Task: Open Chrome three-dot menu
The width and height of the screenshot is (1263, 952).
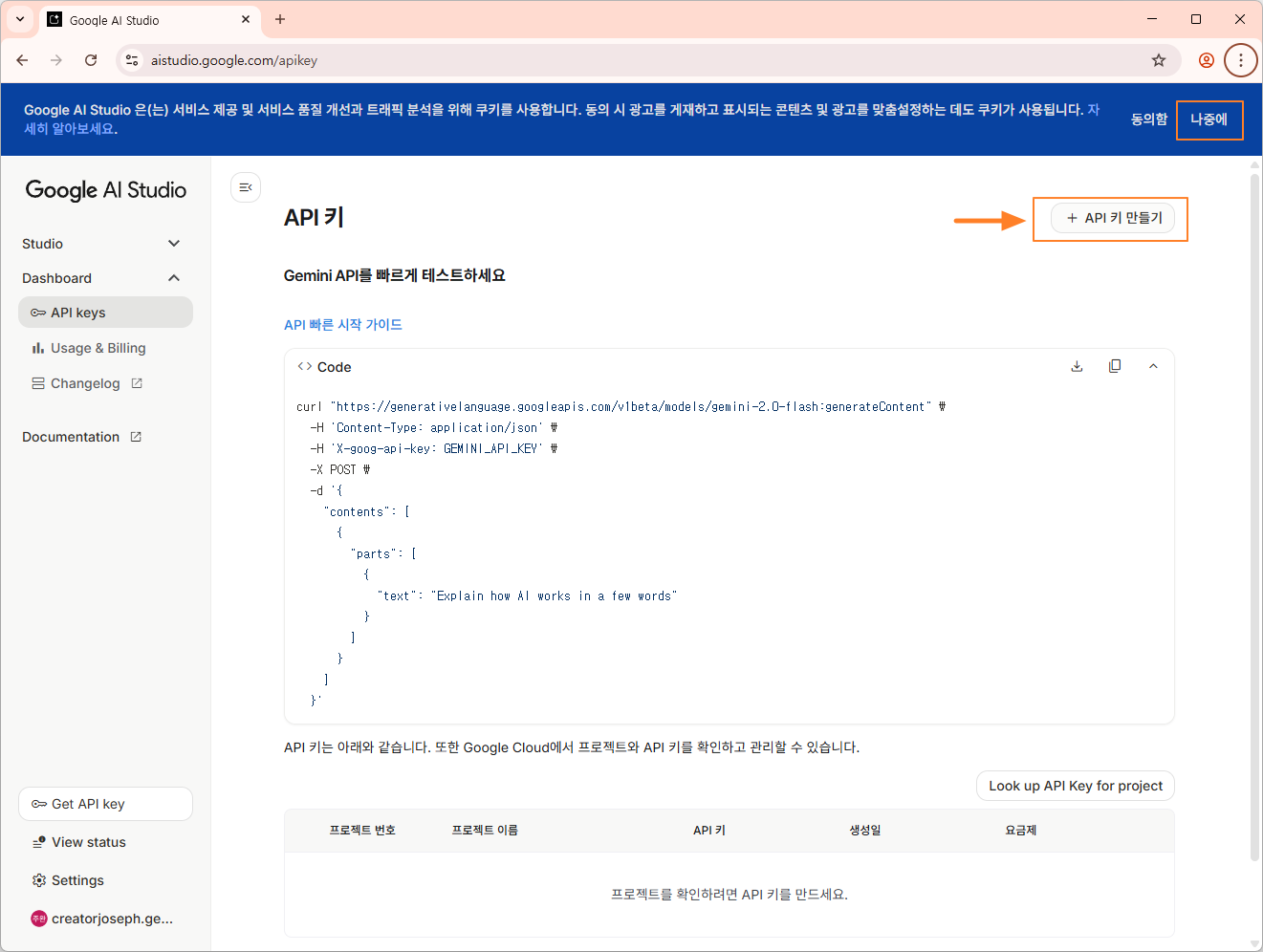Action: (1241, 60)
